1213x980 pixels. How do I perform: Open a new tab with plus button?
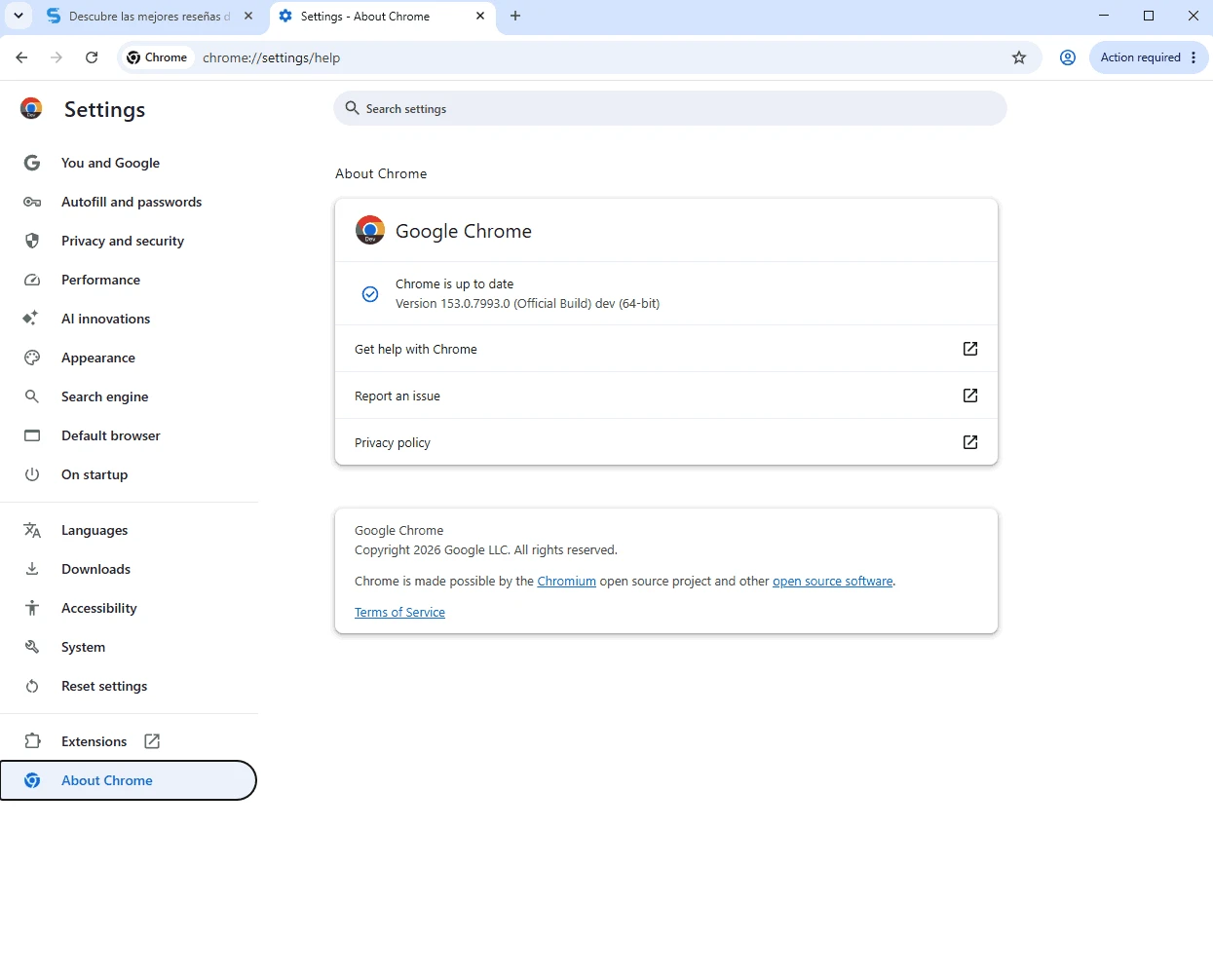(x=515, y=16)
